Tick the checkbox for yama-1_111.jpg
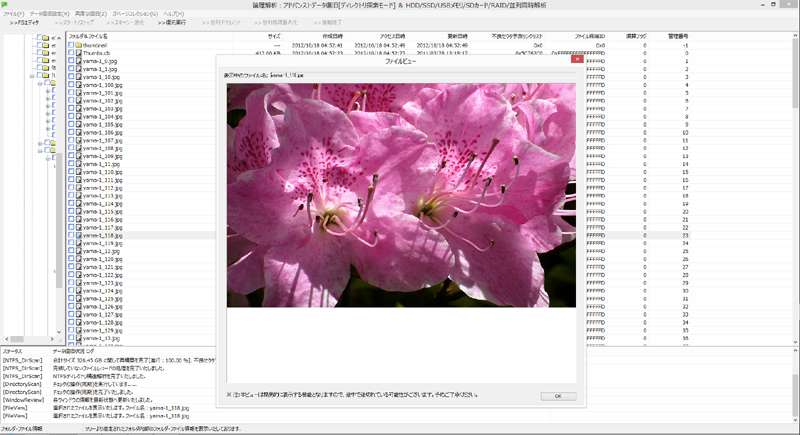 (x=71, y=180)
